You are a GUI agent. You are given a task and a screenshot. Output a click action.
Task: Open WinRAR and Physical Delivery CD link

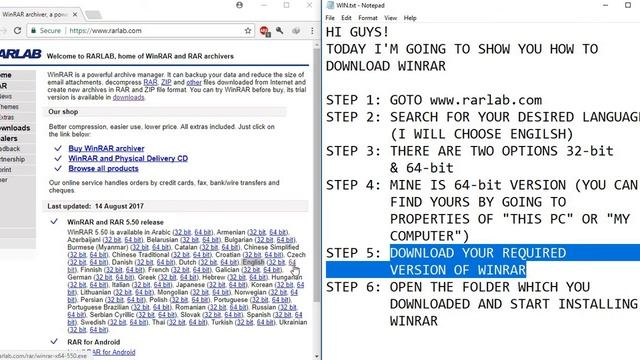coord(128,158)
